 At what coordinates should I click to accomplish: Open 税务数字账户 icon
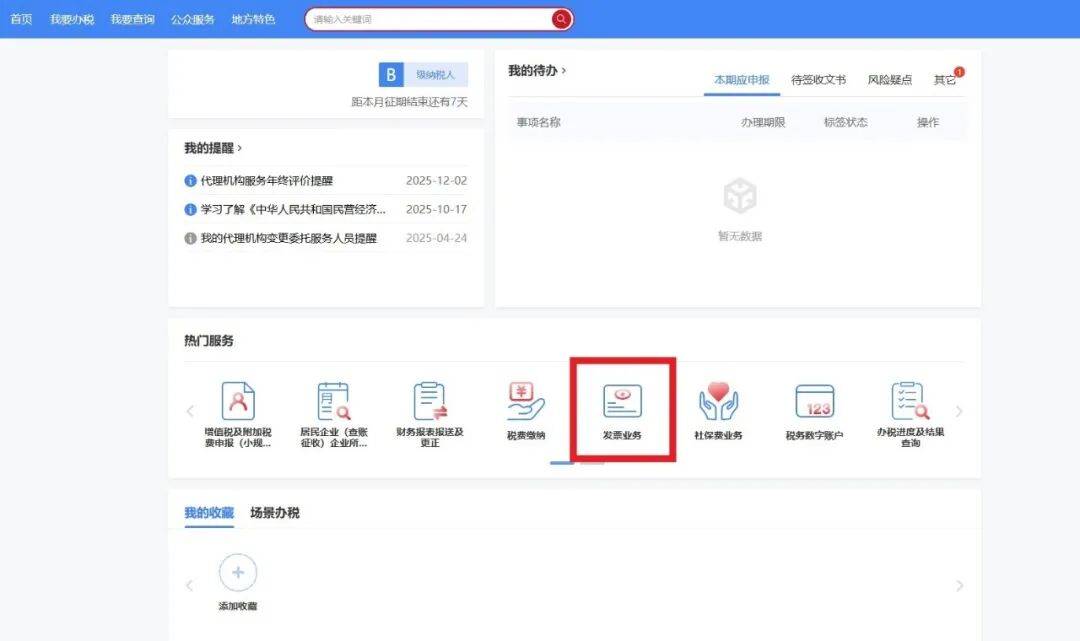(x=814, y=401)
